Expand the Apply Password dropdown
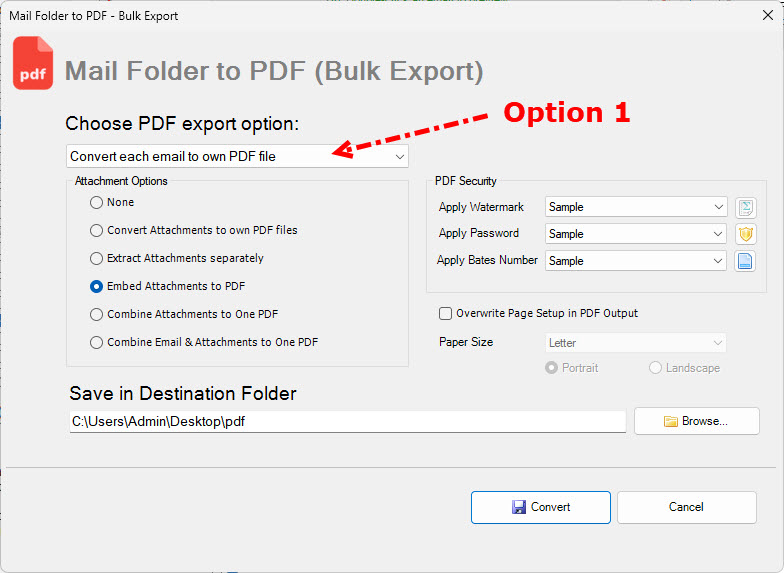This screenshot has width=784, height=573. pos(635,234)
